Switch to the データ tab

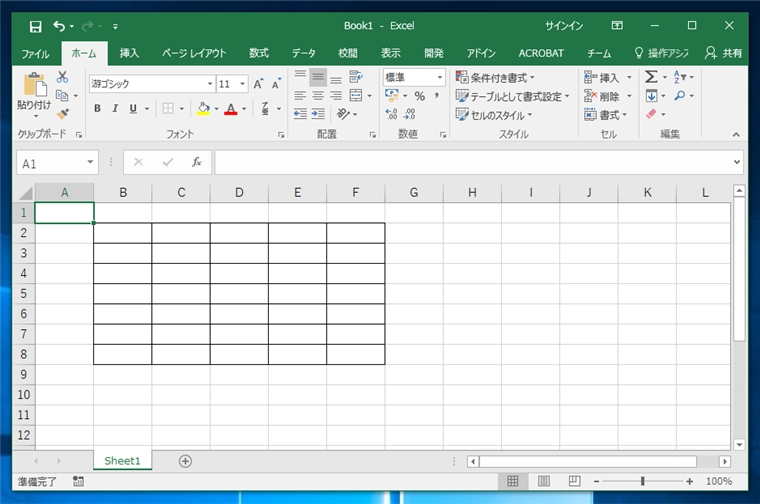(303, 53)
